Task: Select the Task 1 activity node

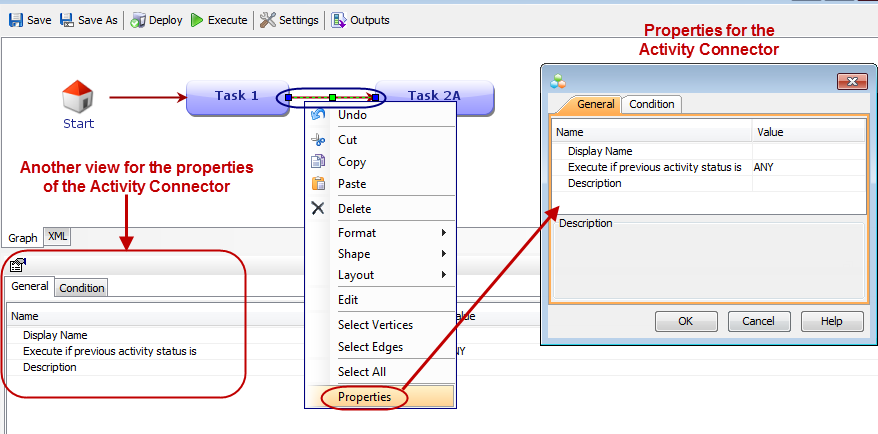Action: (x=237, y=96)
